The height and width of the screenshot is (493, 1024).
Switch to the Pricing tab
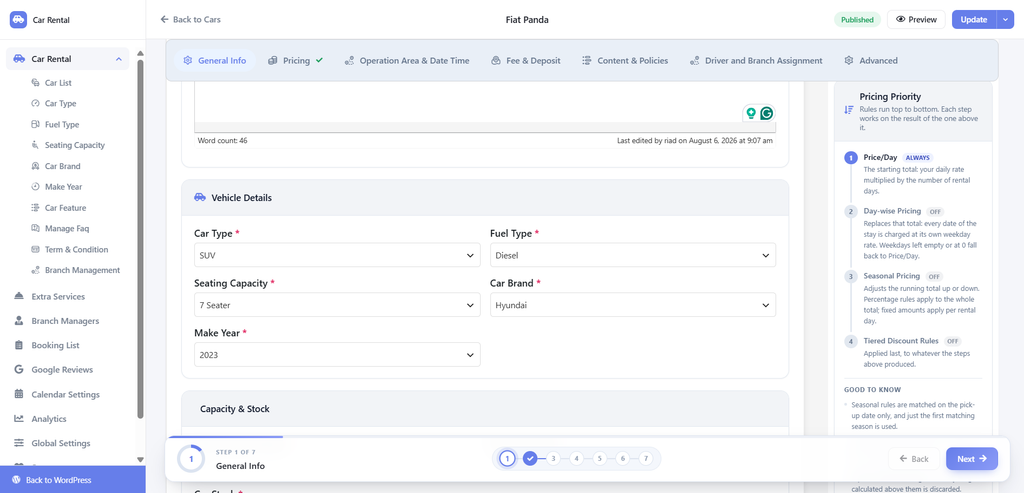pos(295,61)
